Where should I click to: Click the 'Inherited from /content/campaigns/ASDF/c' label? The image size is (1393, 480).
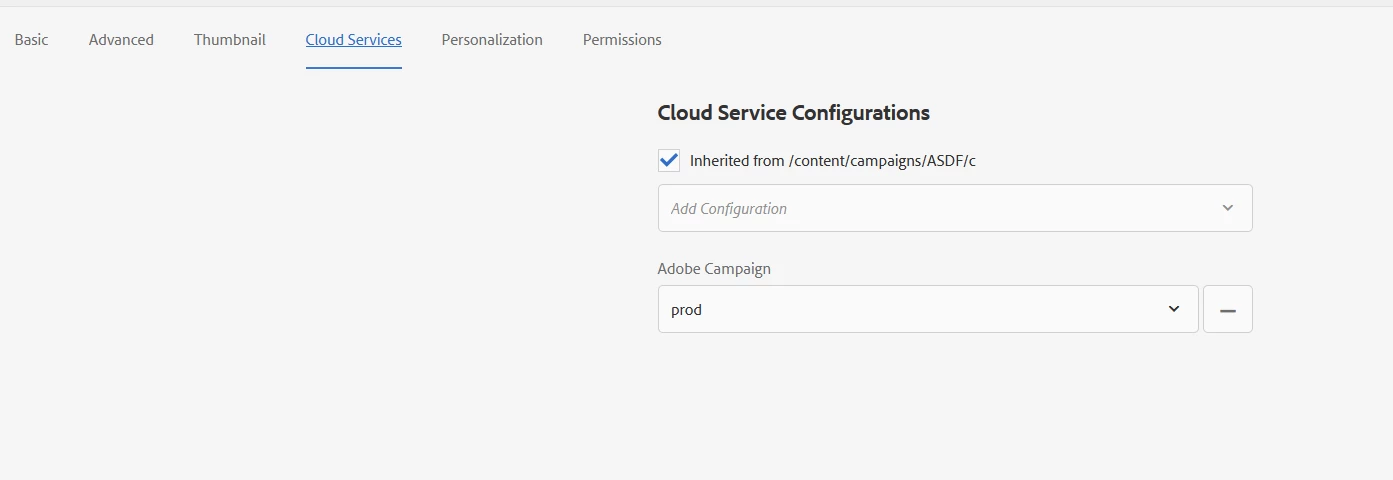(832, 160)
